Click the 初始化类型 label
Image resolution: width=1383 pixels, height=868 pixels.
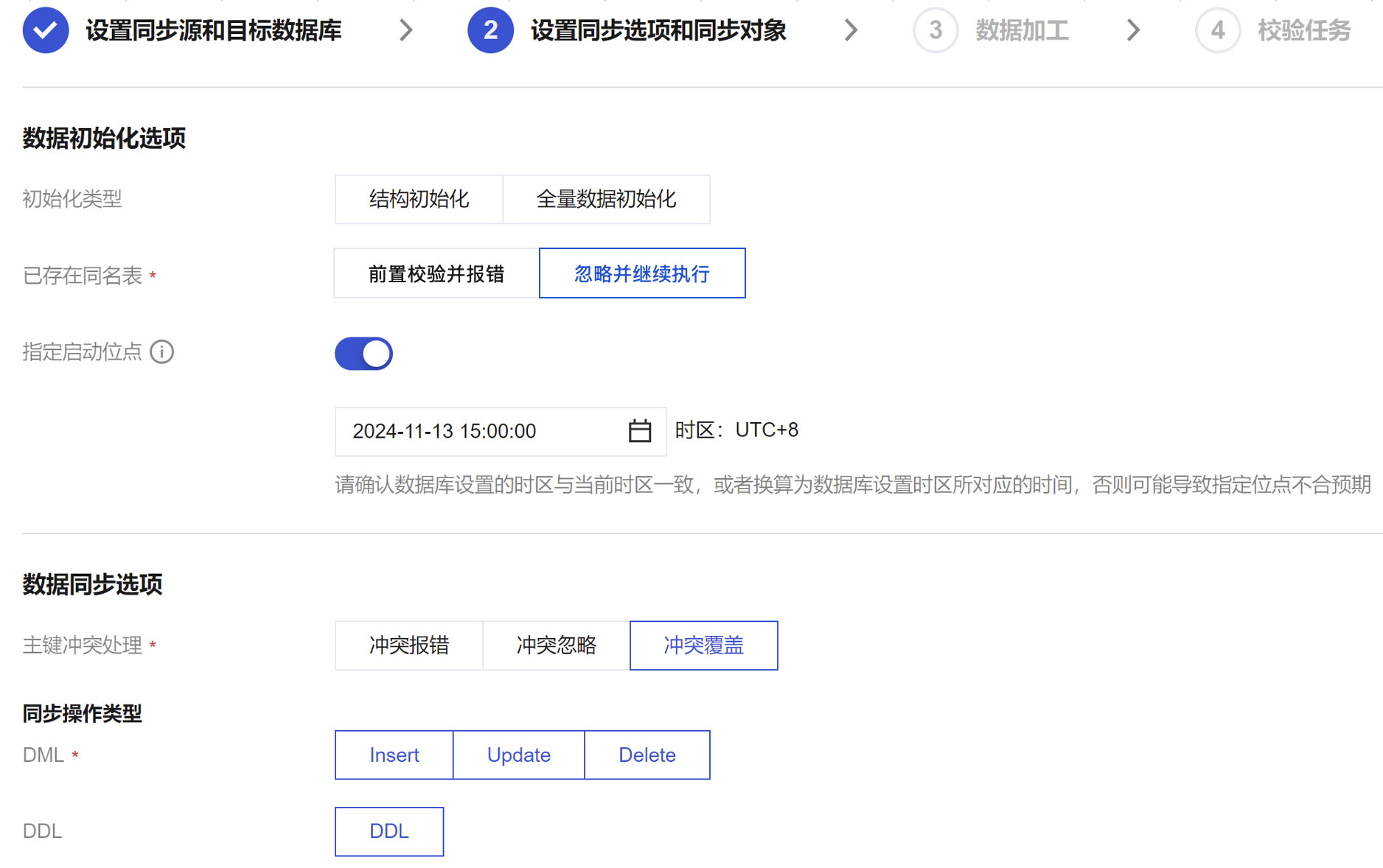(72, 199)
